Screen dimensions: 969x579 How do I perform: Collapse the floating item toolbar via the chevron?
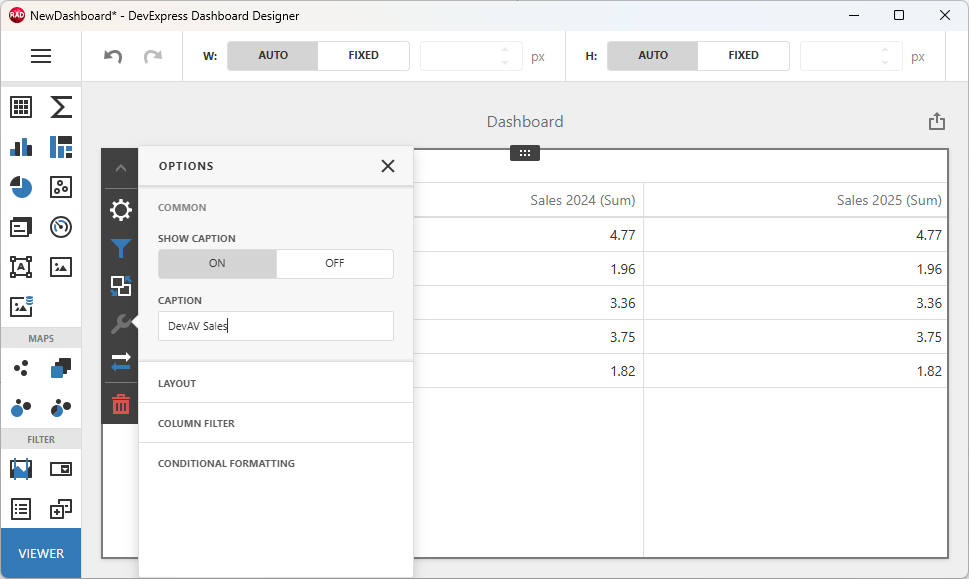pyautogui.click(x=120, y=168)
